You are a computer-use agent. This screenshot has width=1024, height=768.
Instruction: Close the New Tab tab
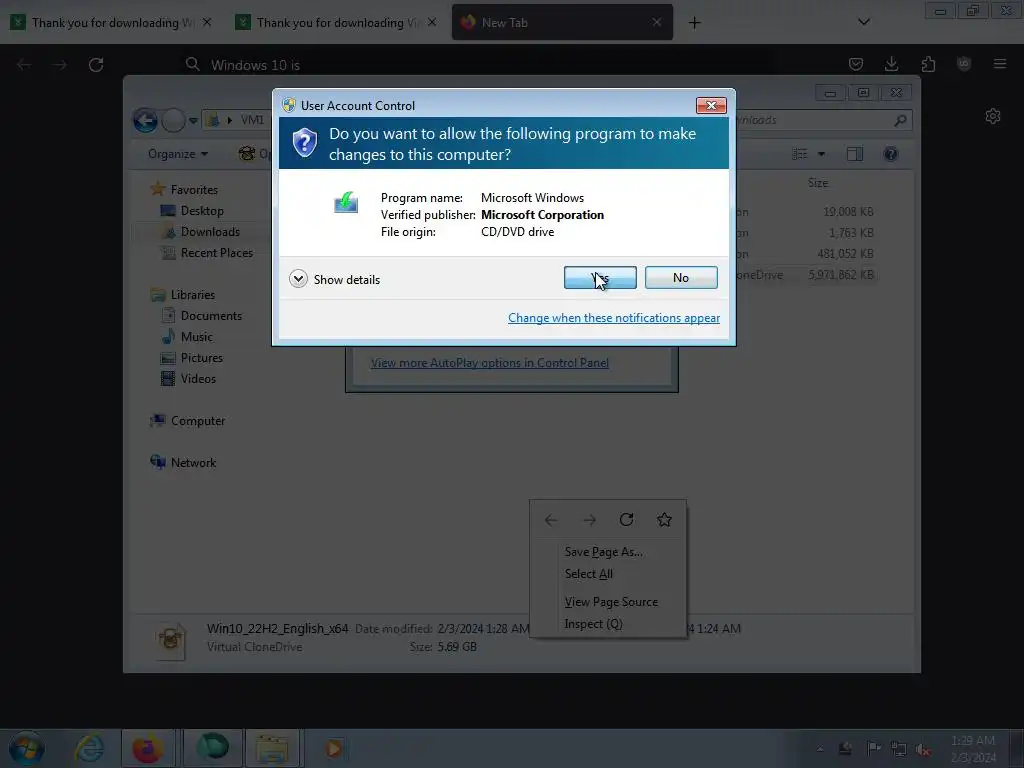point(656,22)
